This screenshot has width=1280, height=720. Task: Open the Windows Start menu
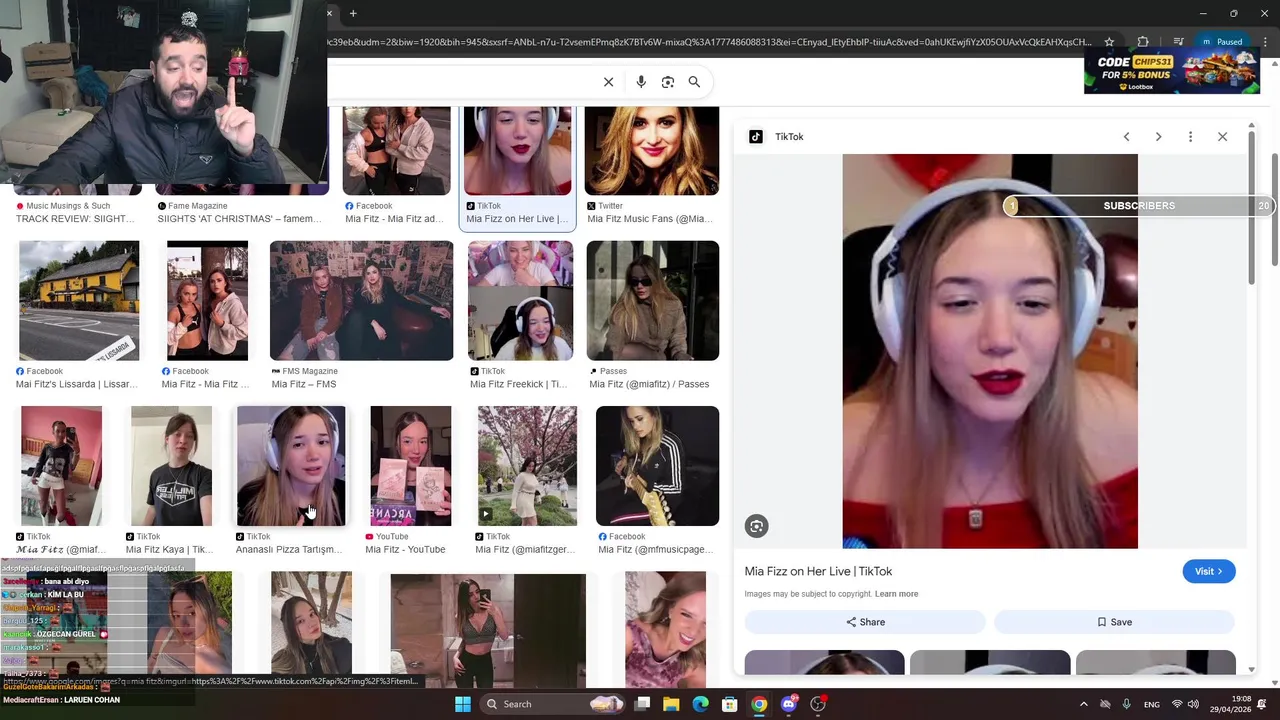click(462, 704)
